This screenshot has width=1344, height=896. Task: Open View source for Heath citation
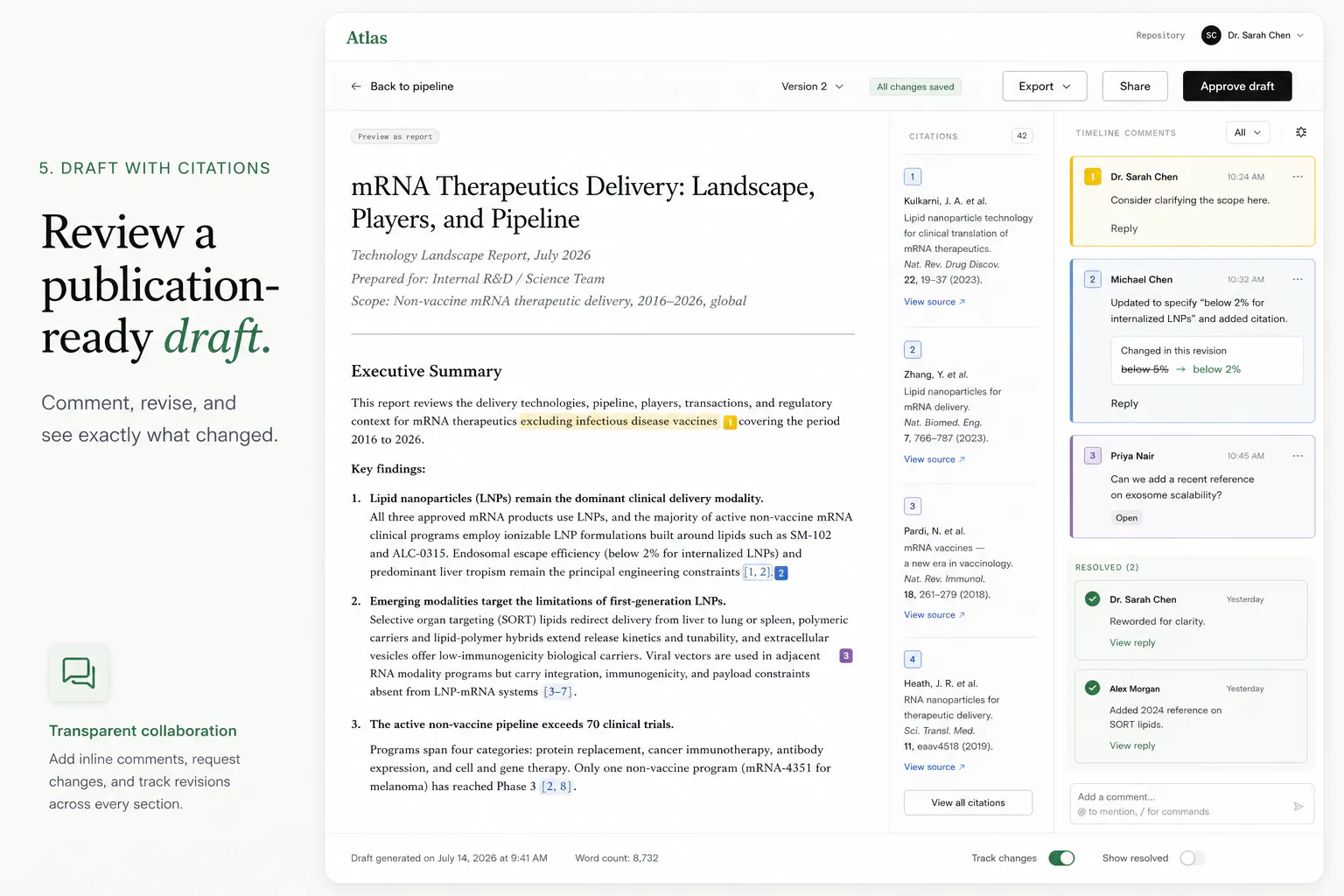[934, 767]
